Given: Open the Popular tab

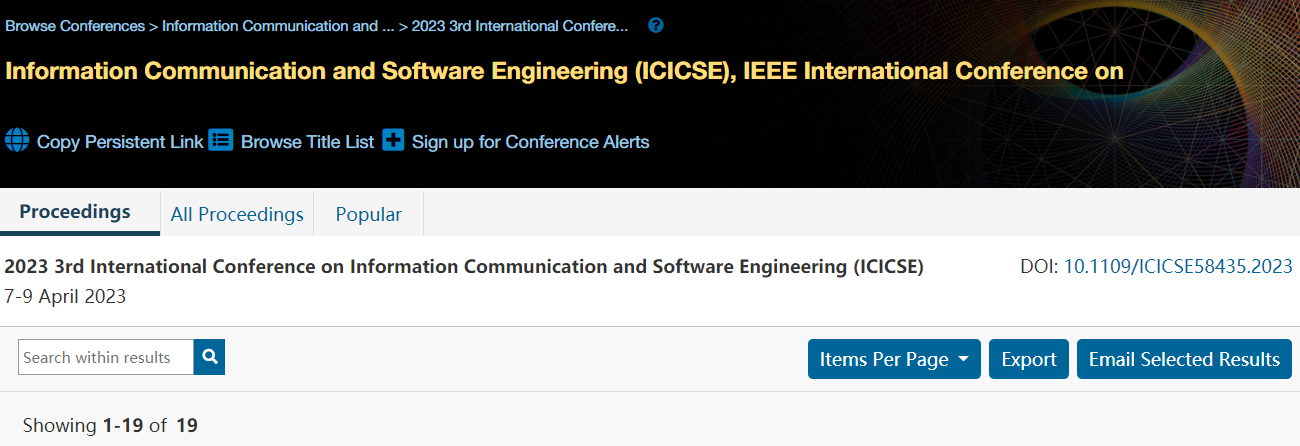Looking at the screenshot, I should [x=369, y=214].
